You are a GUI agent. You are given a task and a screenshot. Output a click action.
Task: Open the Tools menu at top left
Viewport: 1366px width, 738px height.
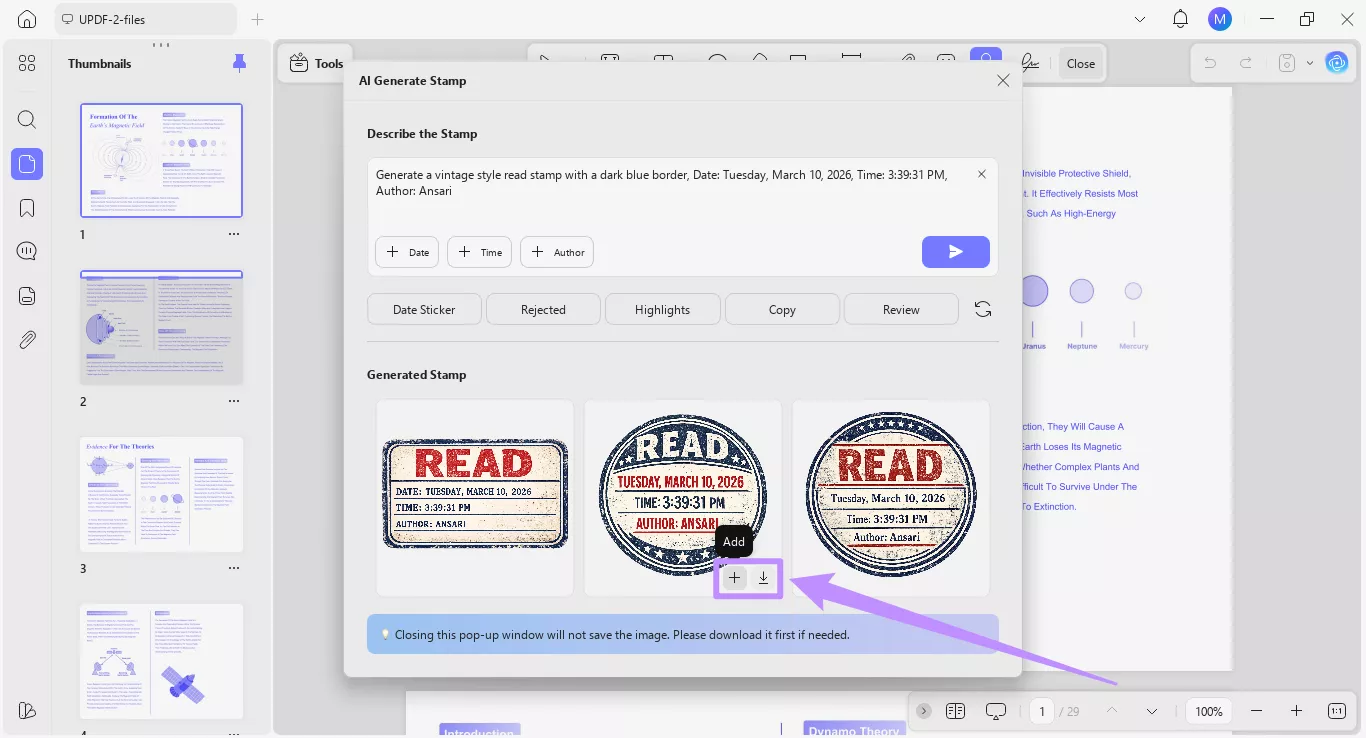pyautogui.click(x=316, y=62)
